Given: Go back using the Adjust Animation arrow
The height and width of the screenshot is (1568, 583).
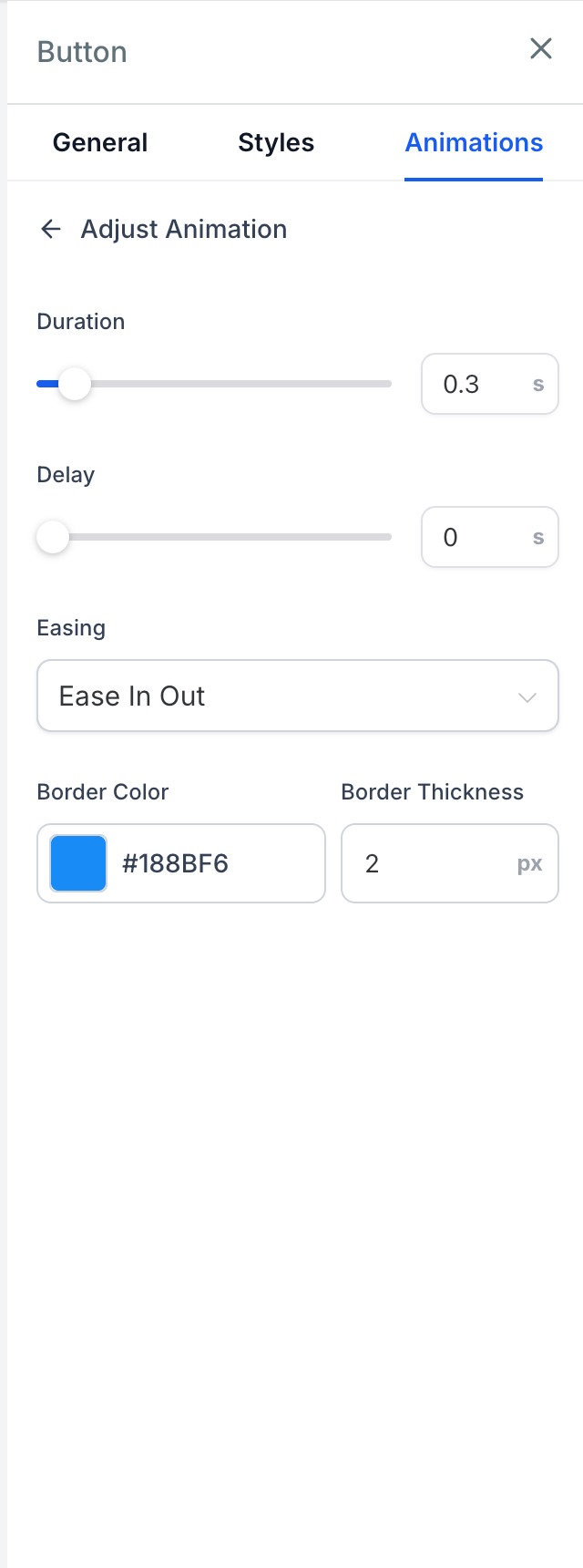Looking at the screenshot, I should point(51,229).
